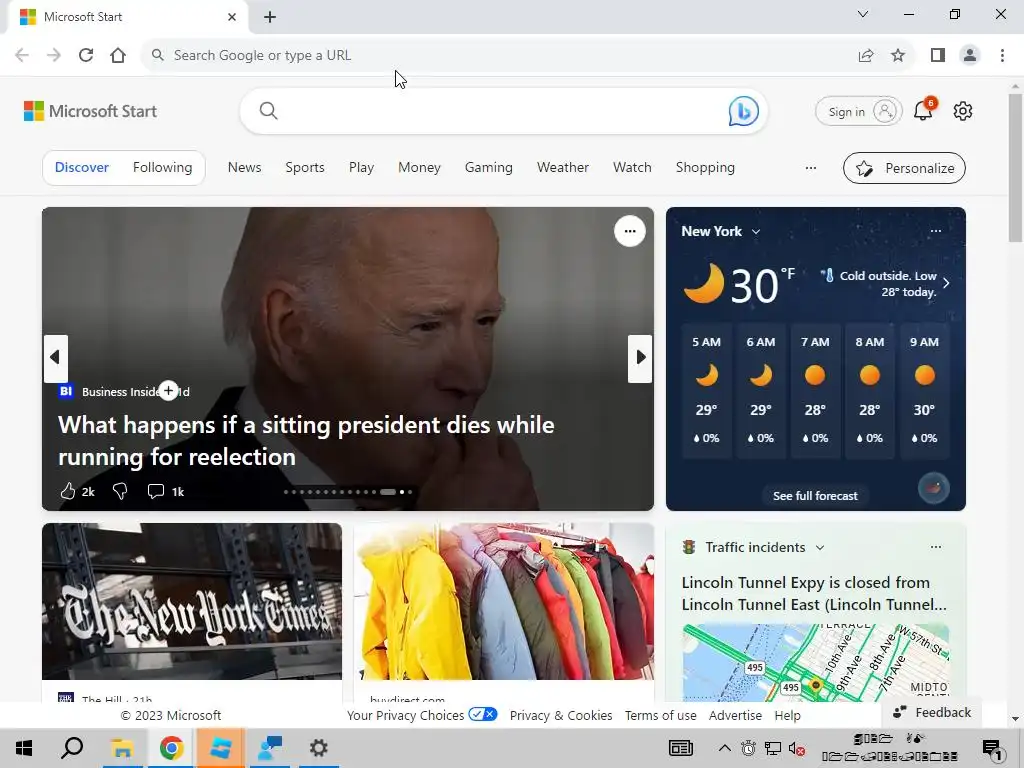This screenshot has height=768, width=1024.
Task: Open options on the headline story card
Action: [630, 231]
